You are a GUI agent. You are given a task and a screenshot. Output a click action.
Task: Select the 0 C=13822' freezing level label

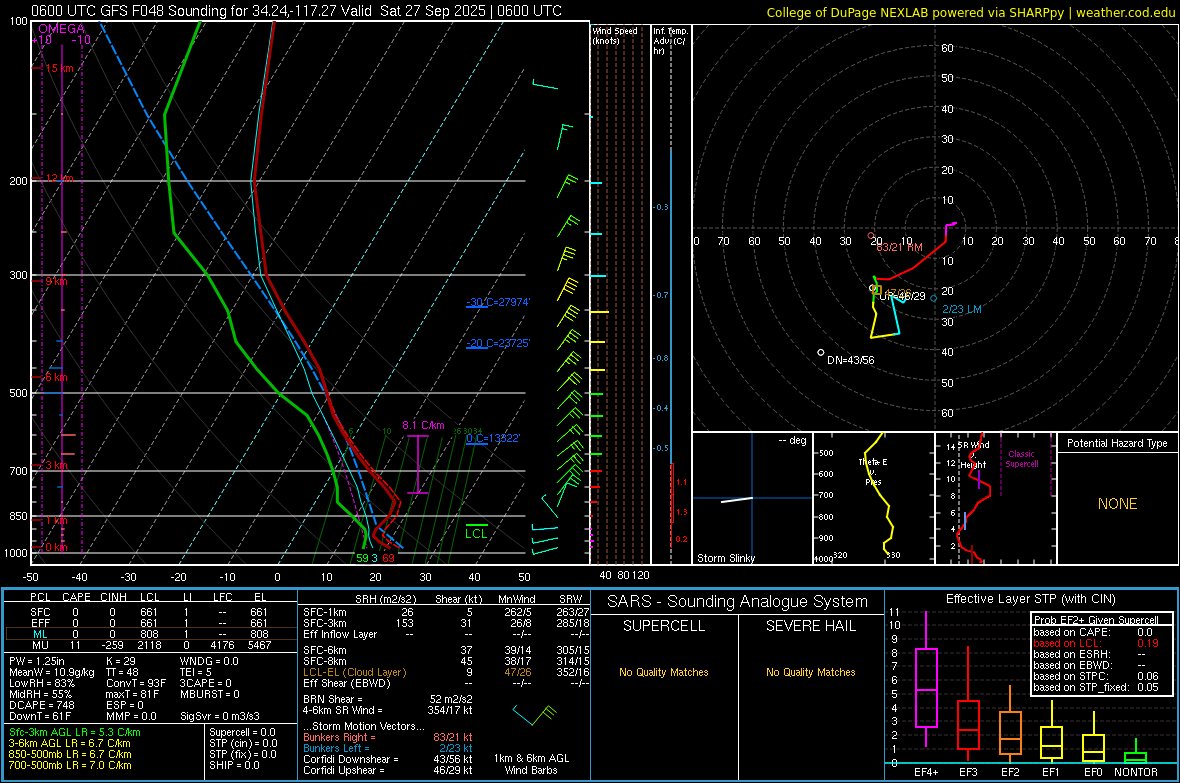493,438
